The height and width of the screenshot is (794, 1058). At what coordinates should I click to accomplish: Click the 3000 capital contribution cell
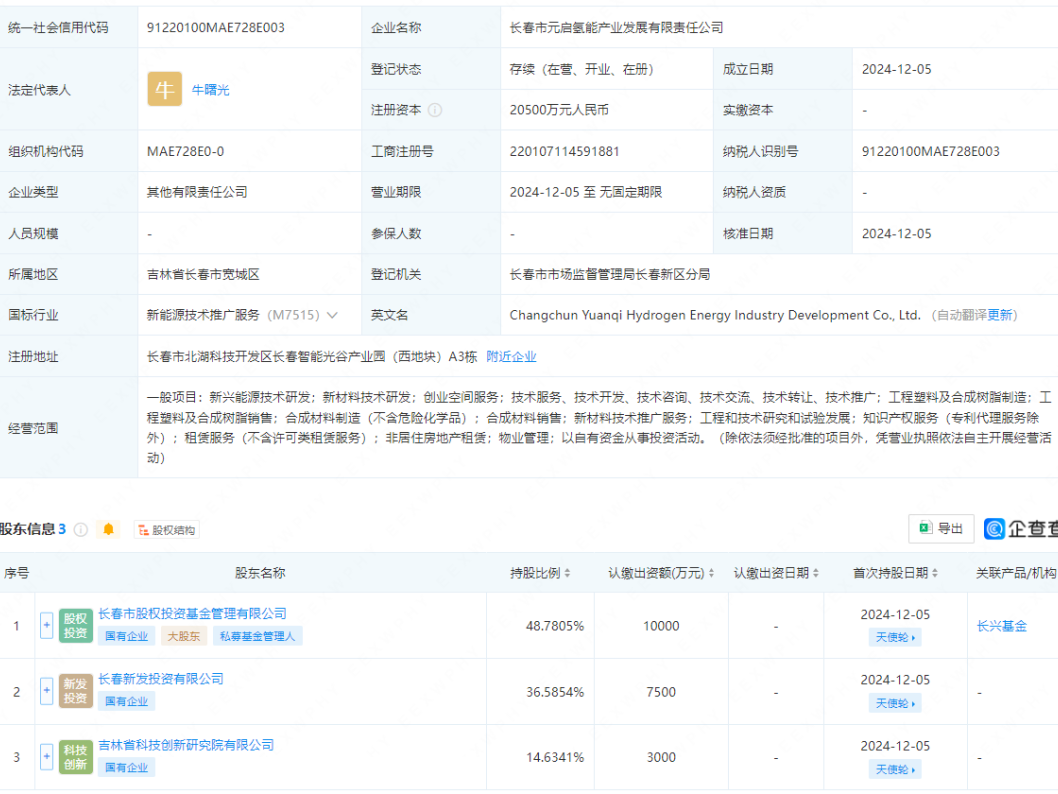click(x=661, y=758)
